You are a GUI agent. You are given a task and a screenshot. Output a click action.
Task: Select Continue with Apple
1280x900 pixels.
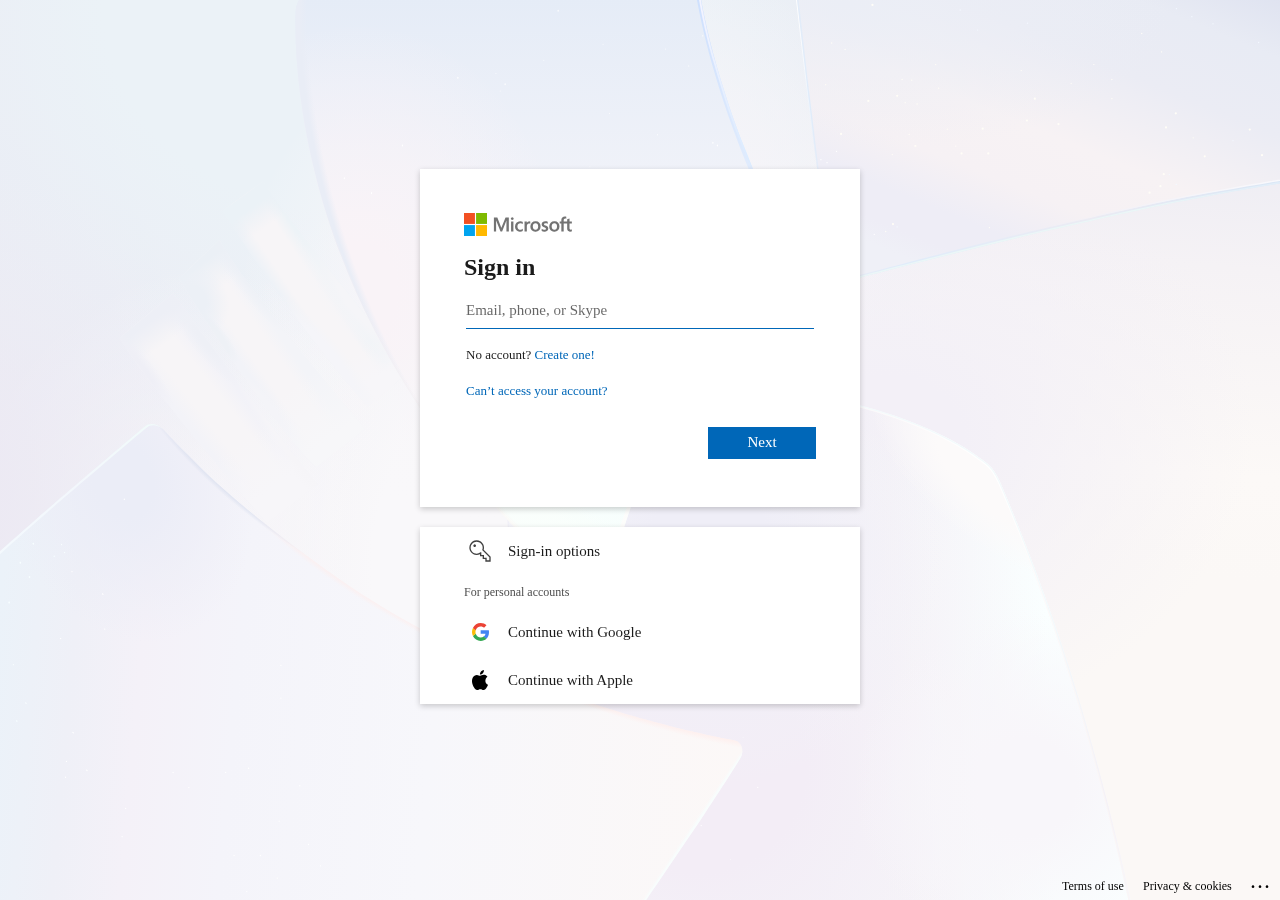pos(640,680)
